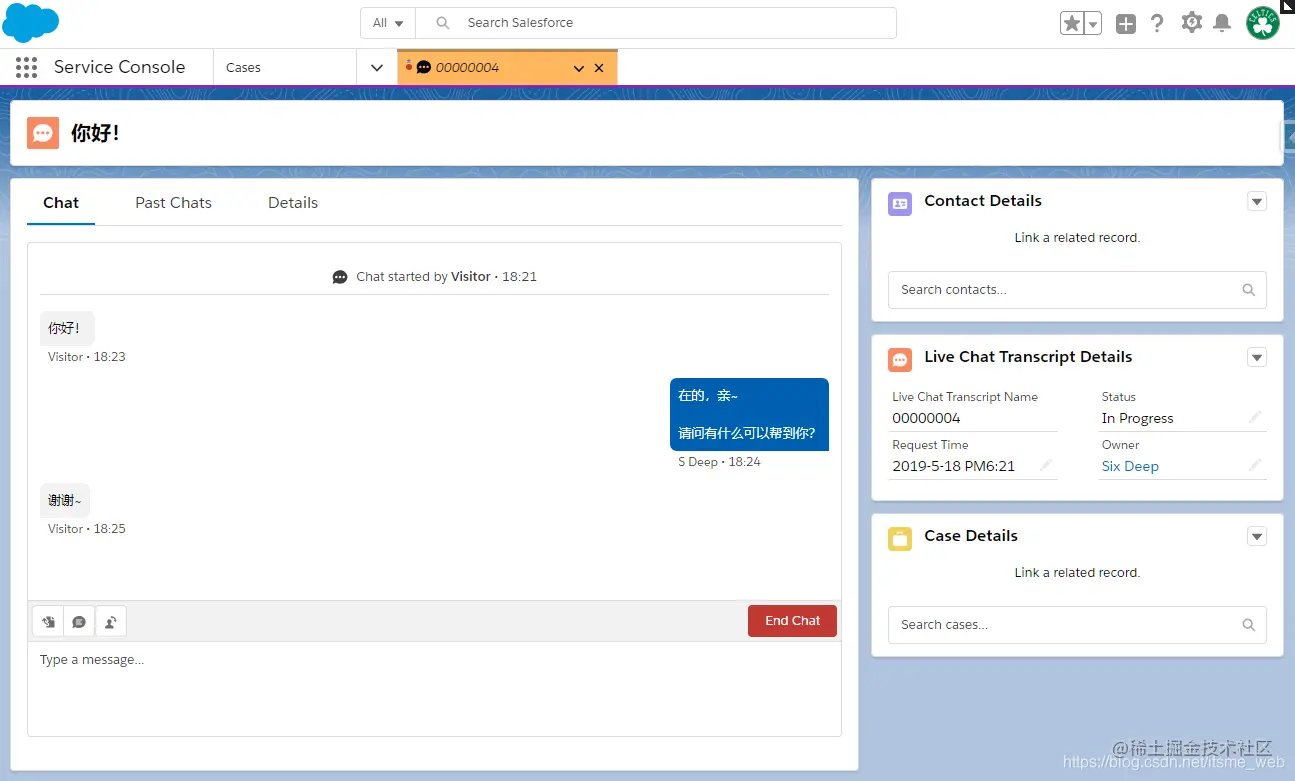This screenshot has width=1295, height=781.
Task: Click the Contact Details card icon
Action: 900,204
